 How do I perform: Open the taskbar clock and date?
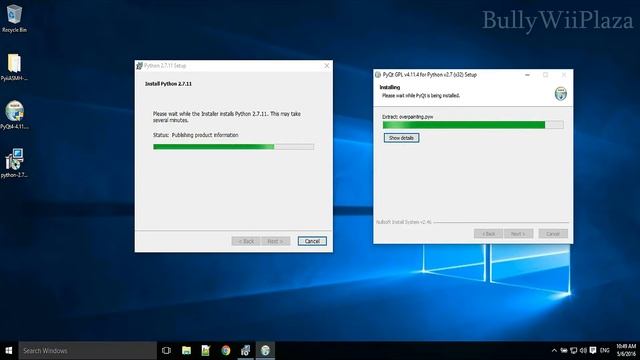click(626, 351)
